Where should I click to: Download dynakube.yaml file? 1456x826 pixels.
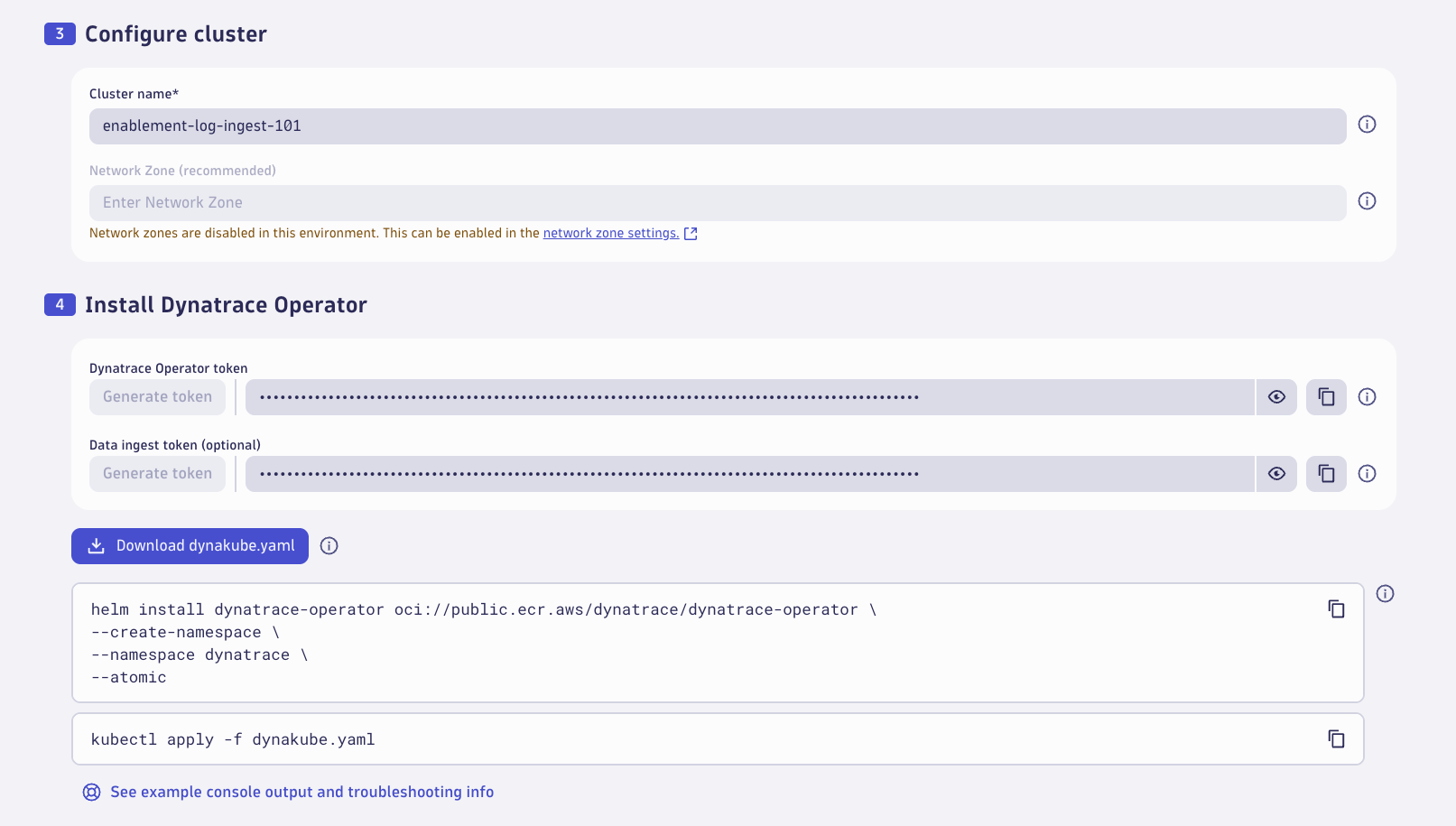190,546
